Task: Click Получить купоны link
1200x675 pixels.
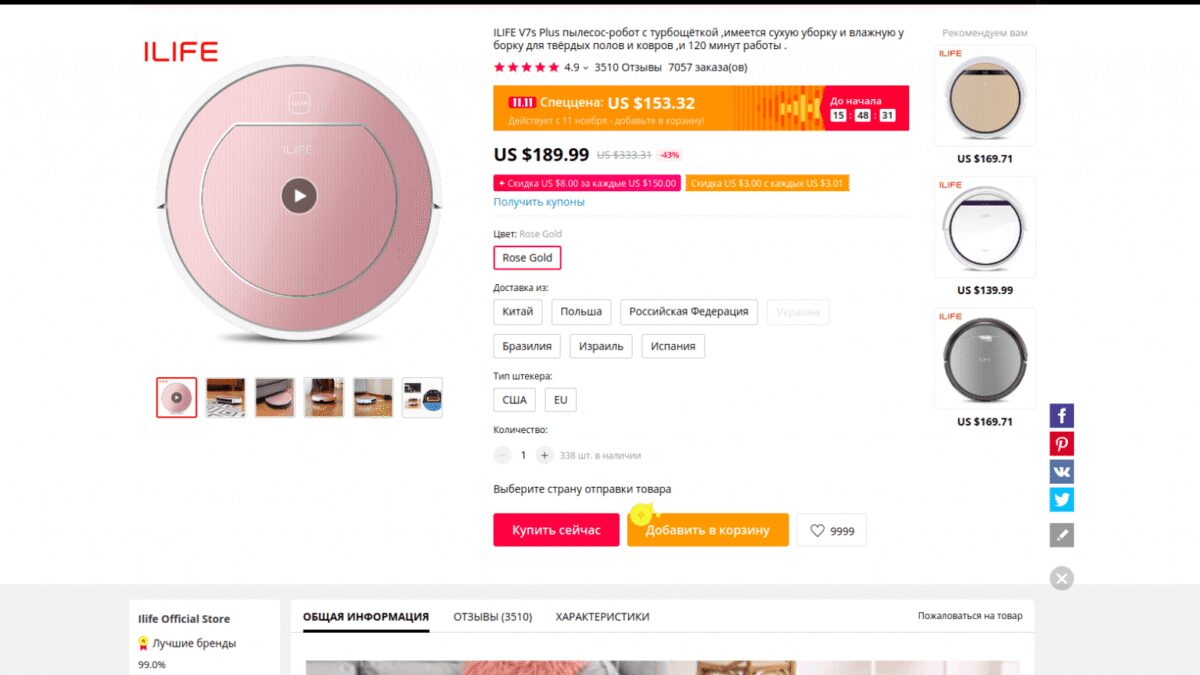Action: click(x=539, y=202)
